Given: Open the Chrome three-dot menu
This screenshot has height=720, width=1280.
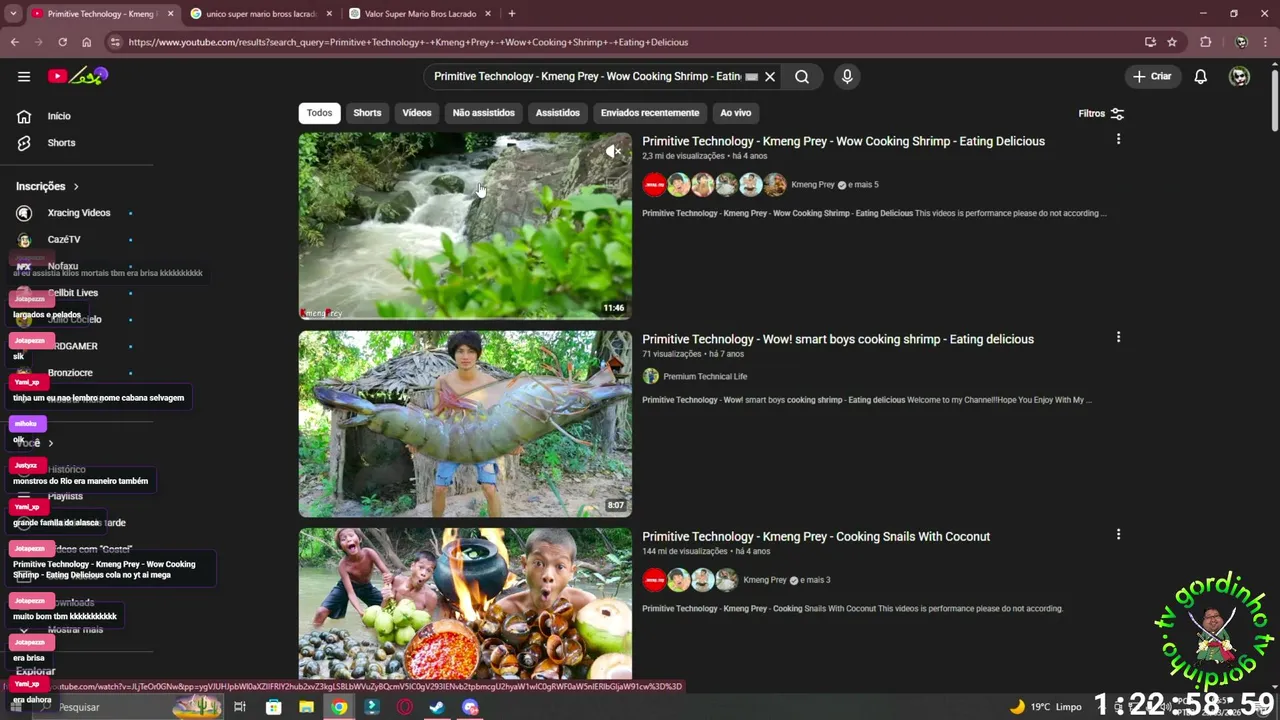Looking at the screenshot, I should 1267,42.
